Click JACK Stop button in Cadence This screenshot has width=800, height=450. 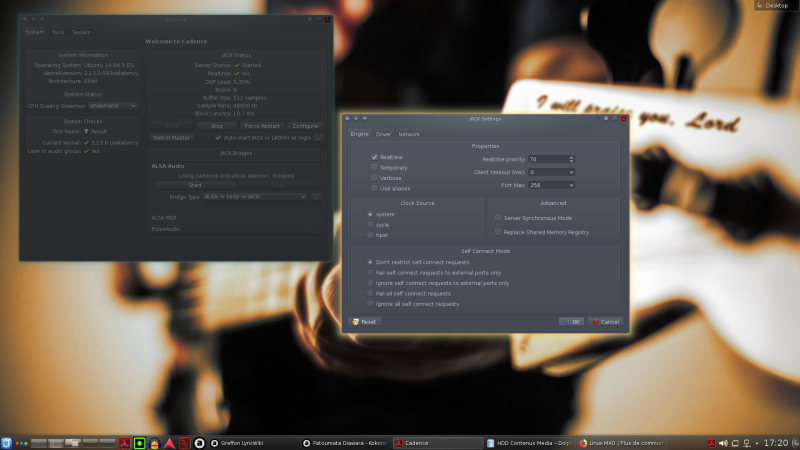pos(217,126)
